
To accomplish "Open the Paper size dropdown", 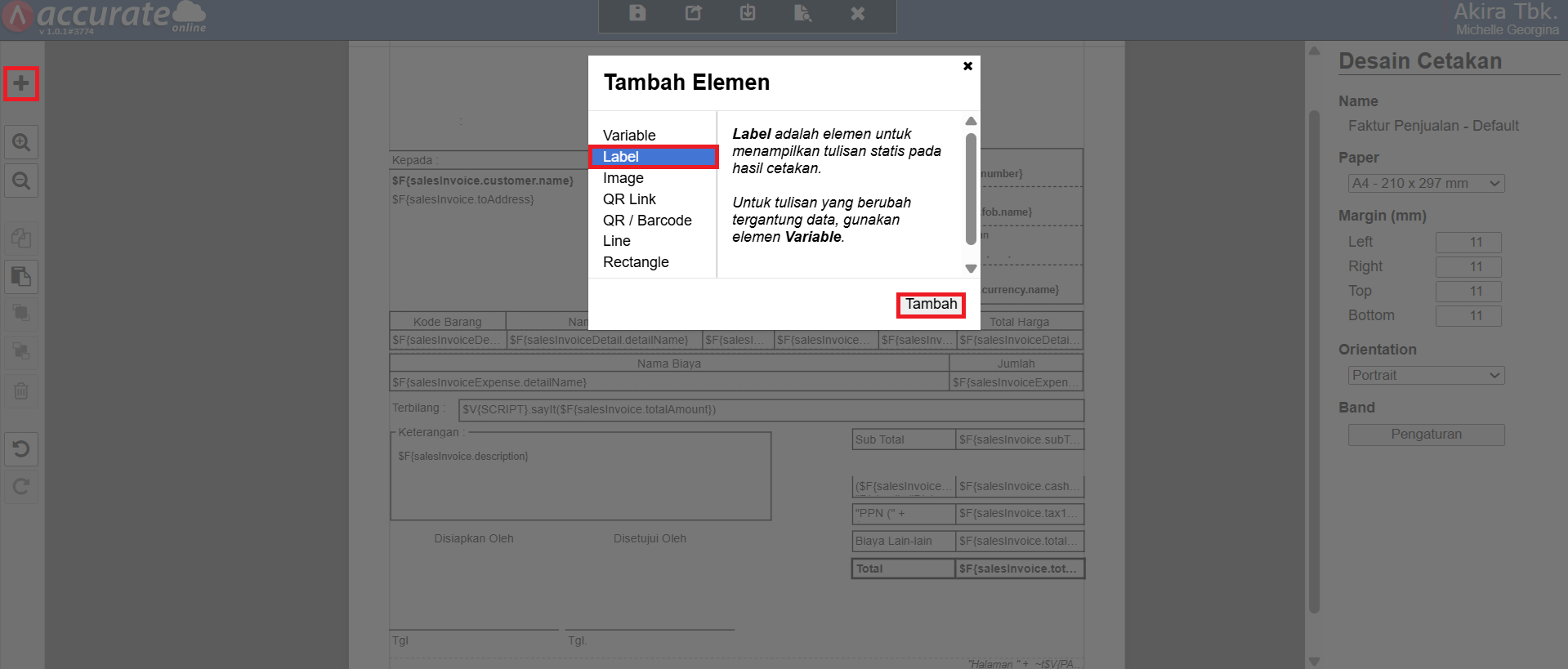I will [x=1426, y=184].
